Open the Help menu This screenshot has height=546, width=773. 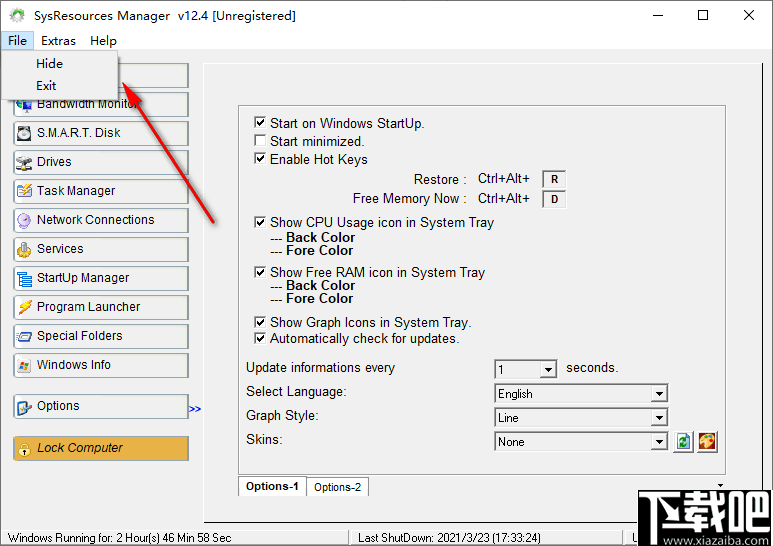(103, 40)
